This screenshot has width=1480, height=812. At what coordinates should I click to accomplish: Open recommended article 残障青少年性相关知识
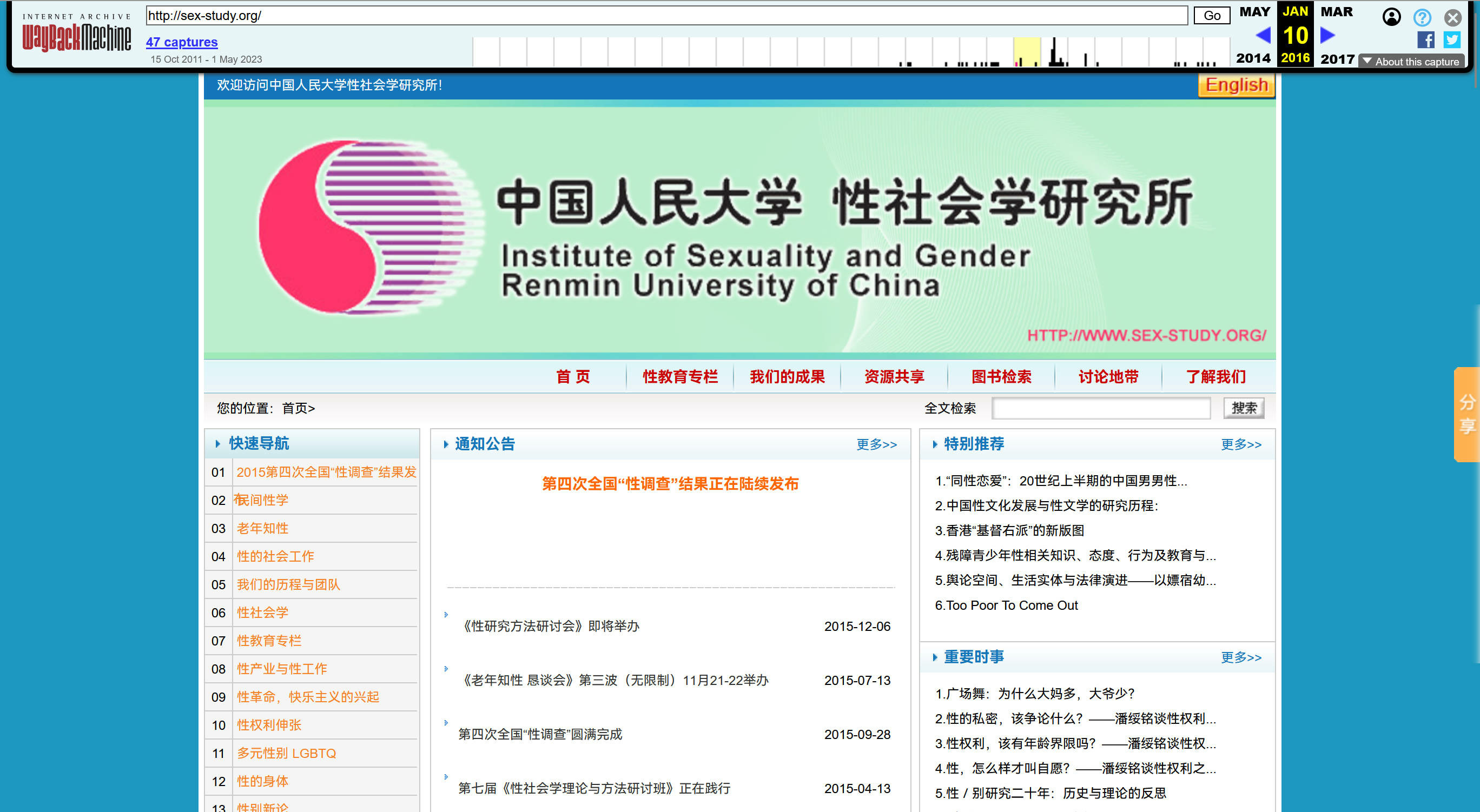(x=1075, y=555)
